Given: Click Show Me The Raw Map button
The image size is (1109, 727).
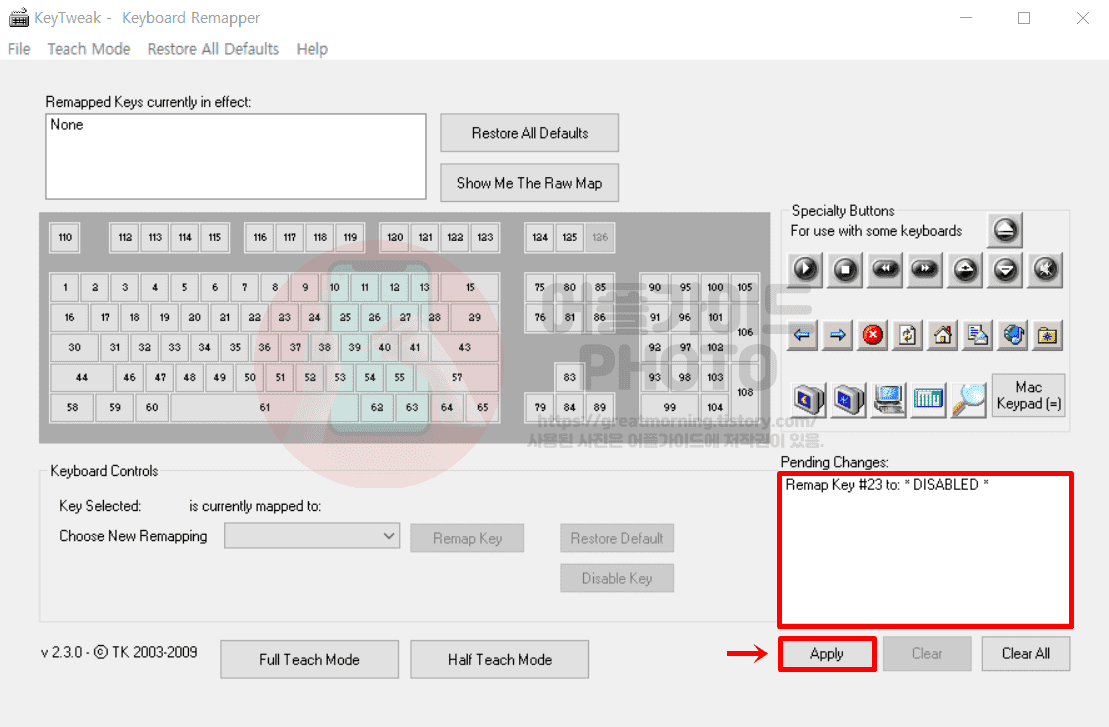Looking at the screenshot, I should coord(530,183).
